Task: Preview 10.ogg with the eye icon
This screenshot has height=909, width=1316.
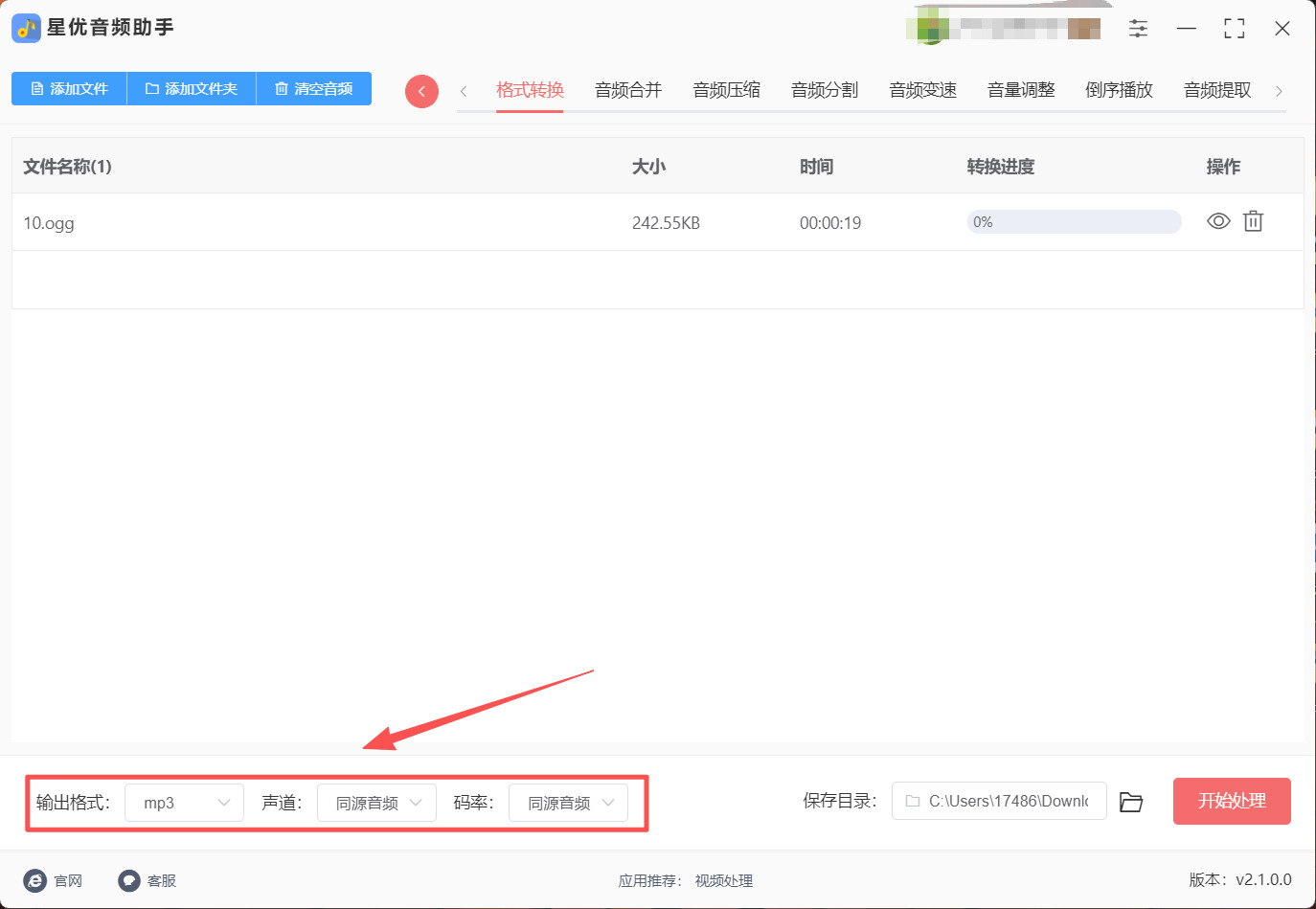Action: (1218, 221)
